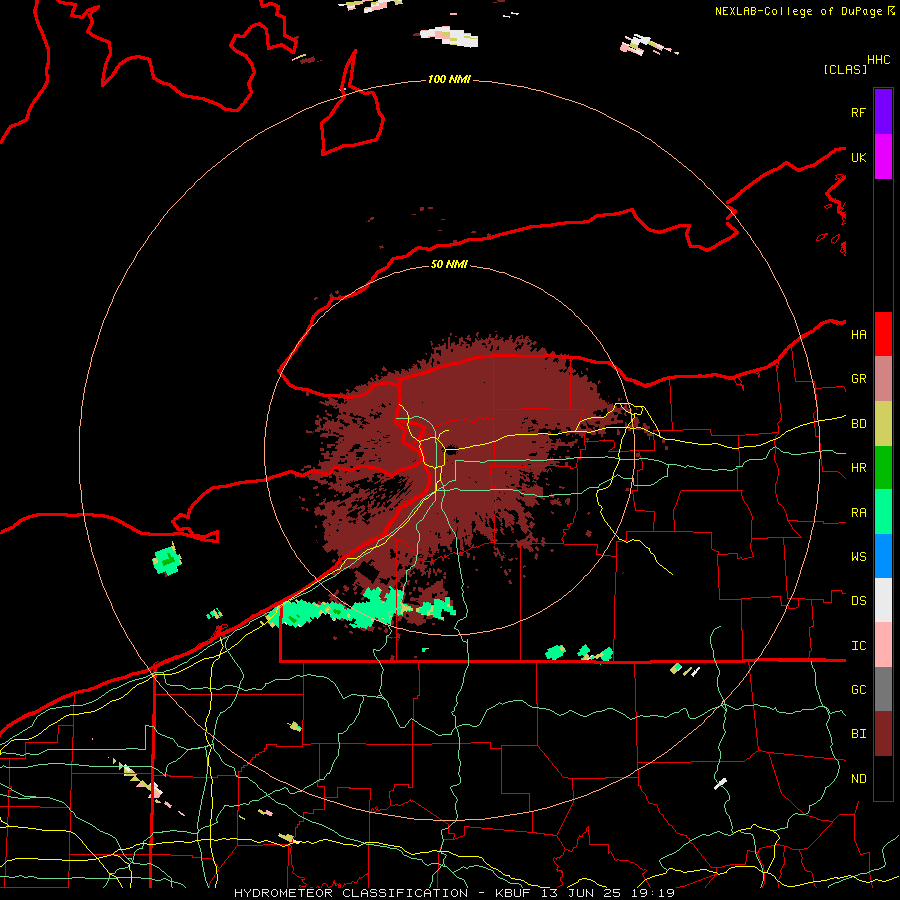
Task: Click the 'DS' legend label
Action: (858, 601)
